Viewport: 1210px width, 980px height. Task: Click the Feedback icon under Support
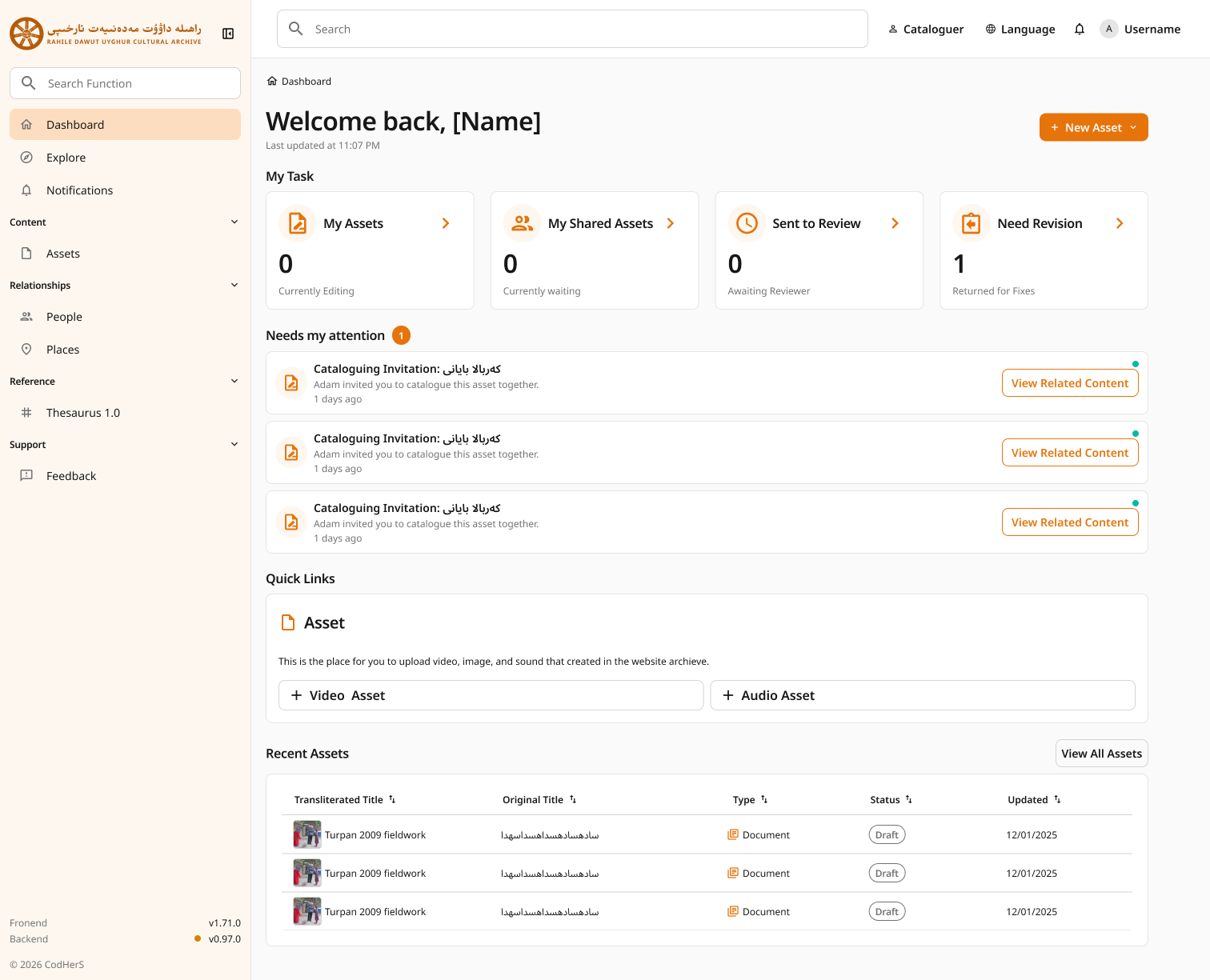[26, 475]
